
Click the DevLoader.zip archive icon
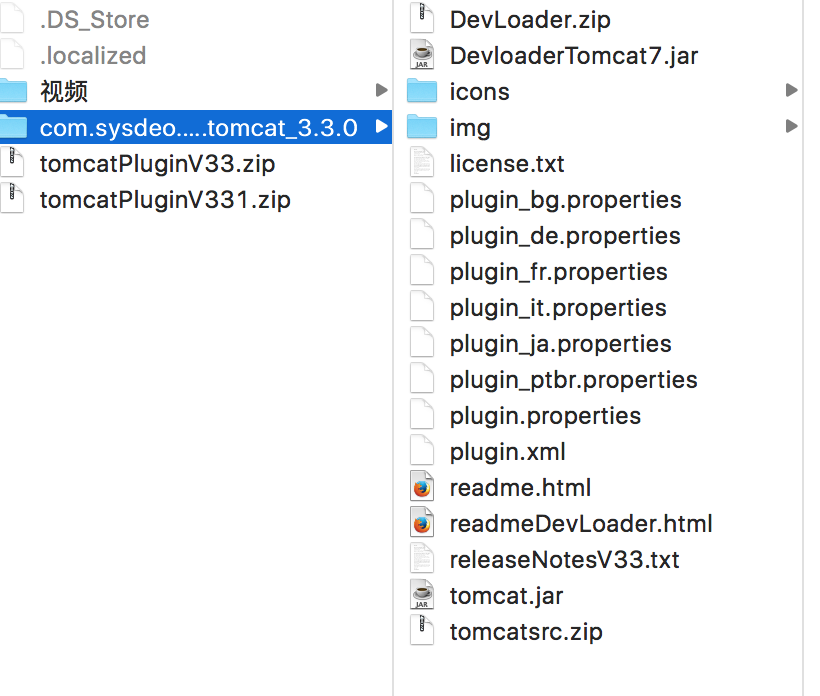click(x=422, y=18)
